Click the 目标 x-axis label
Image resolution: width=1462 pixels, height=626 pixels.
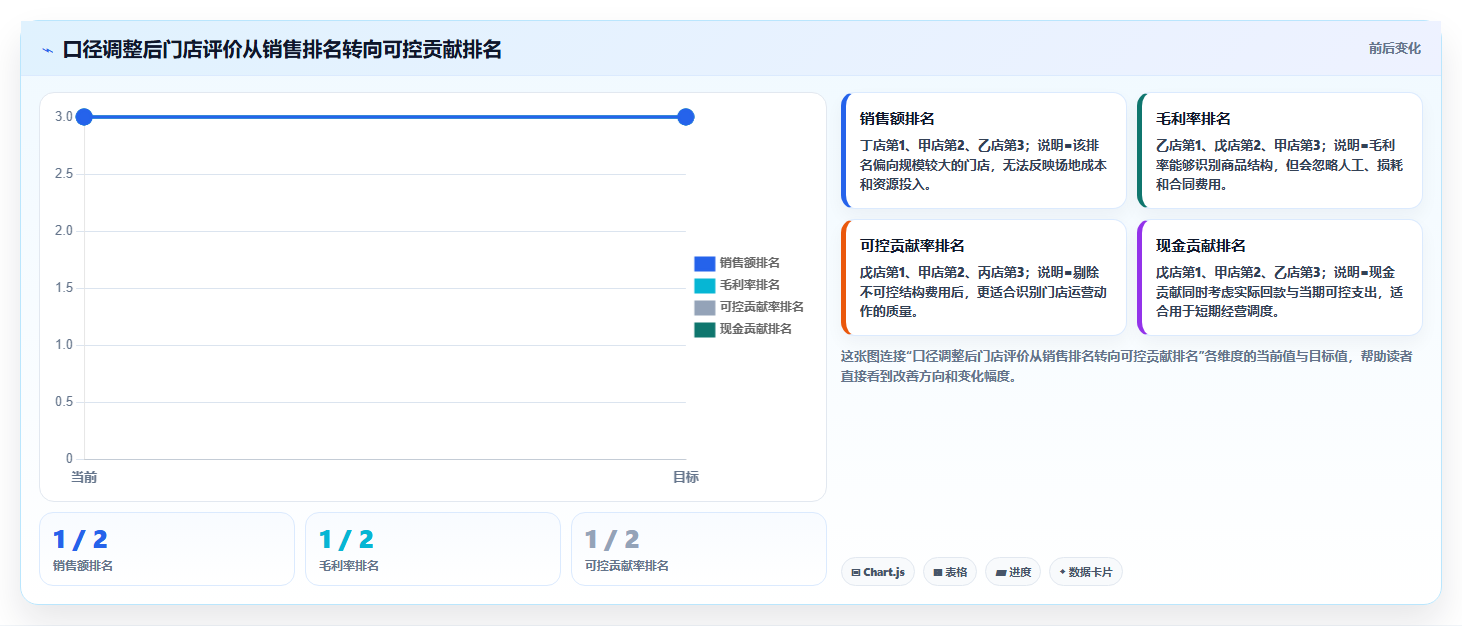pyautogui.click(x=686, y=478)
